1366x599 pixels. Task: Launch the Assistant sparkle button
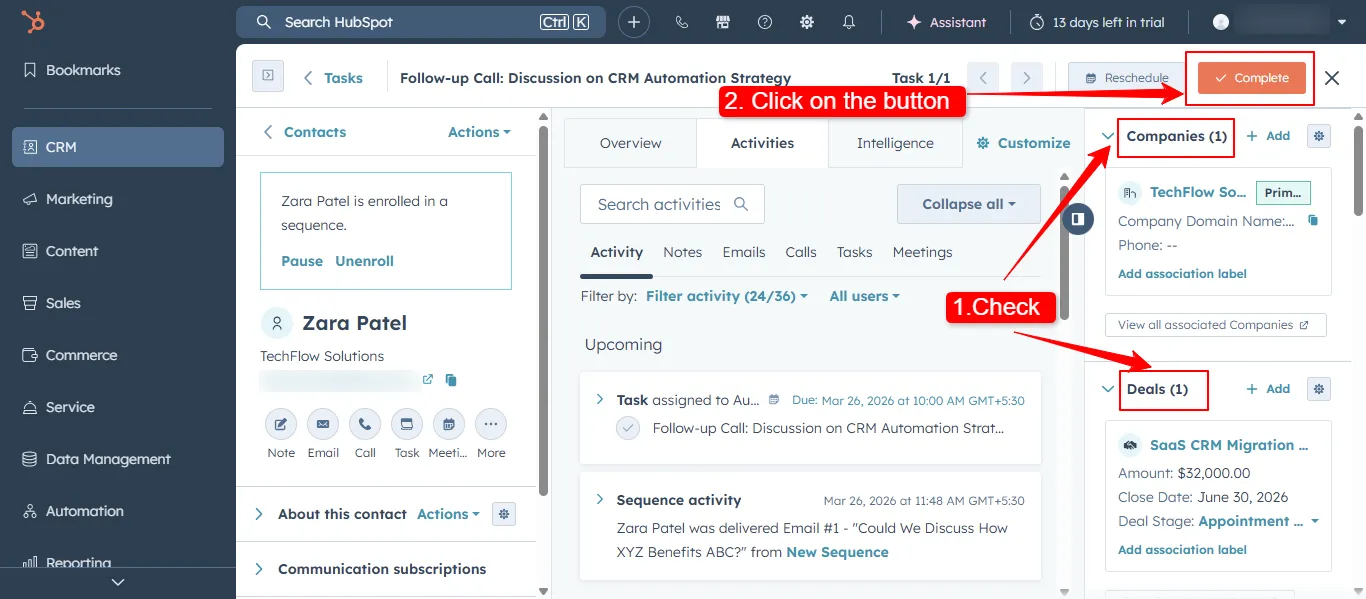tap(946, 22)
